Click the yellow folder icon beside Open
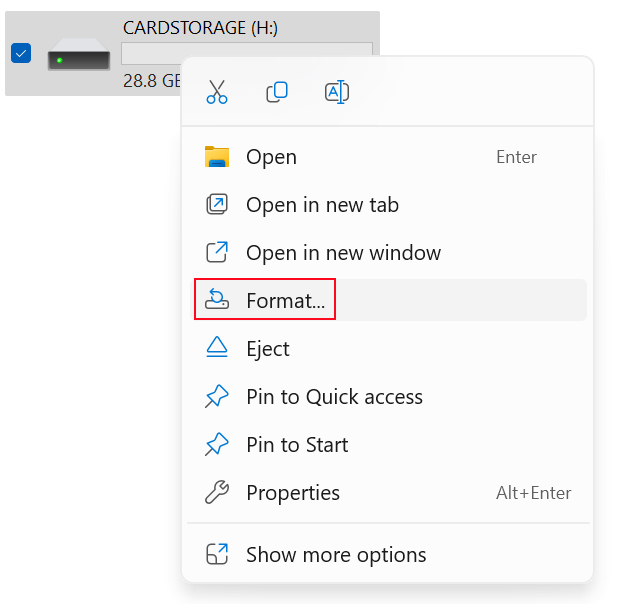Screen dimensions: 623x604 coord(217,157)
